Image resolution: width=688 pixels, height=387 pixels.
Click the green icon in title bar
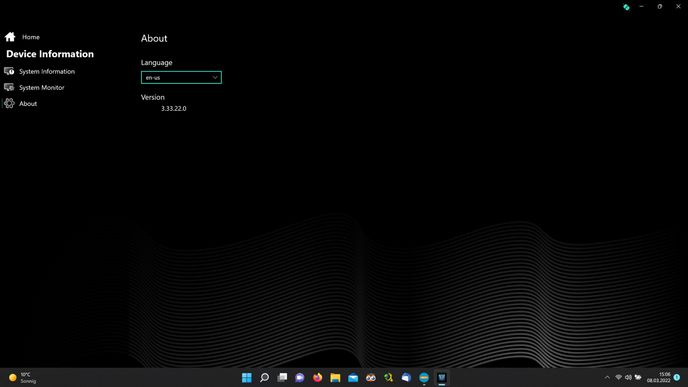click(x=626, y=7)
